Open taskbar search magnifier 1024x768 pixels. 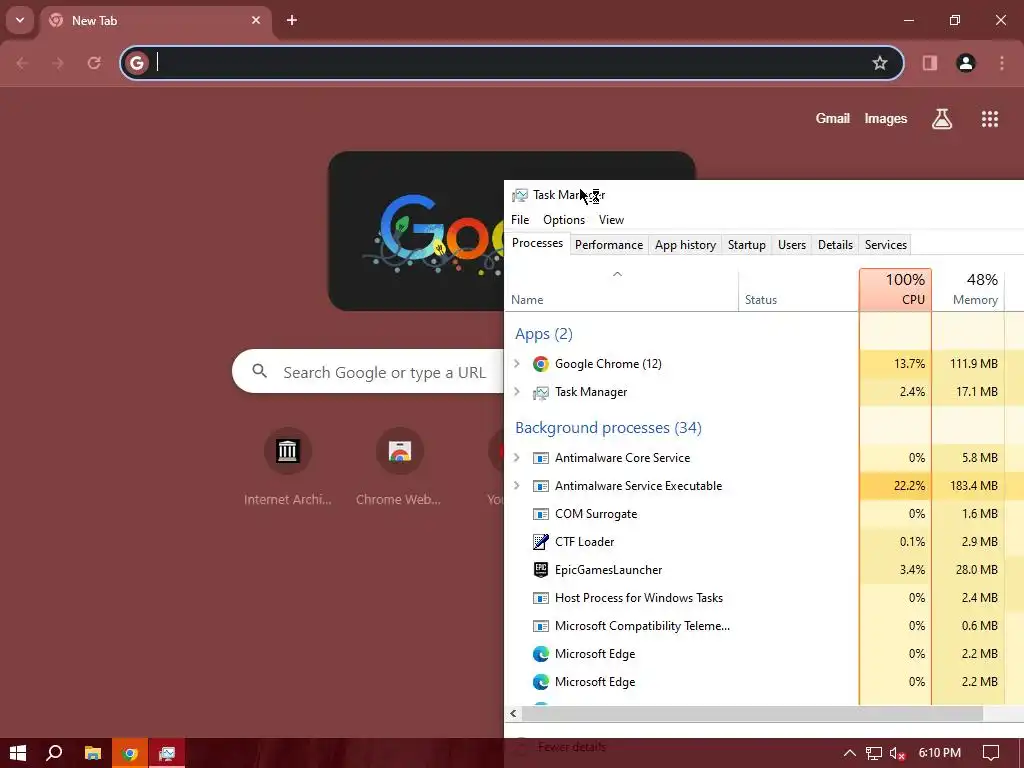tap(55, 753)
